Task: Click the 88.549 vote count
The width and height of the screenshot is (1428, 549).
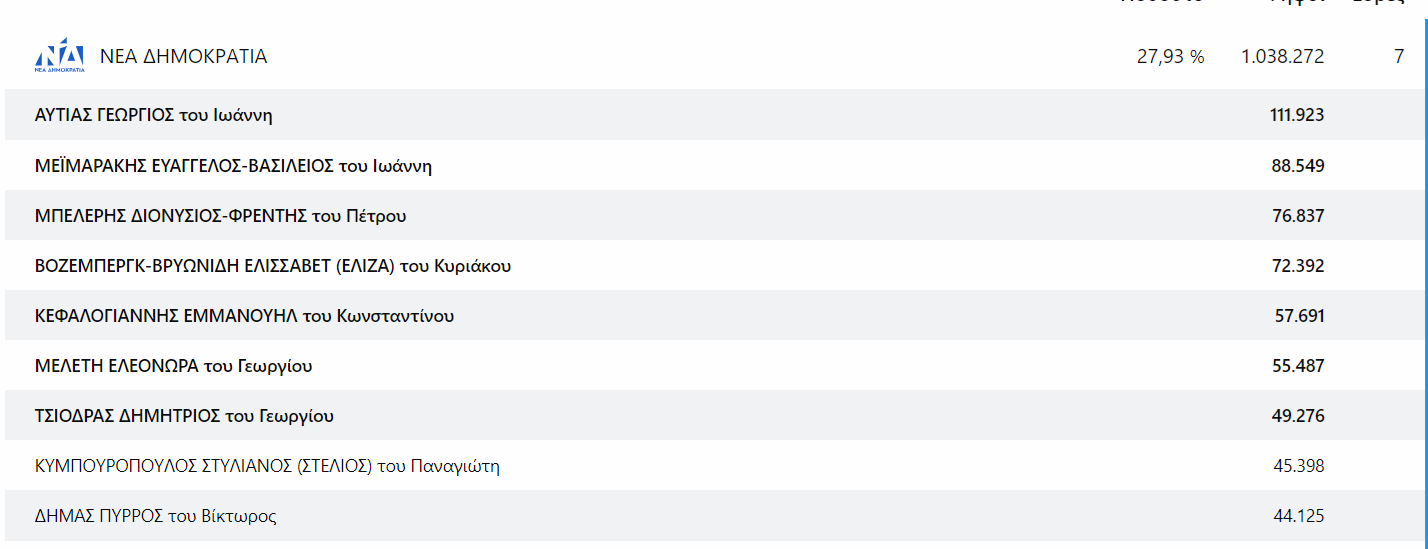Action: [1298, 165]
